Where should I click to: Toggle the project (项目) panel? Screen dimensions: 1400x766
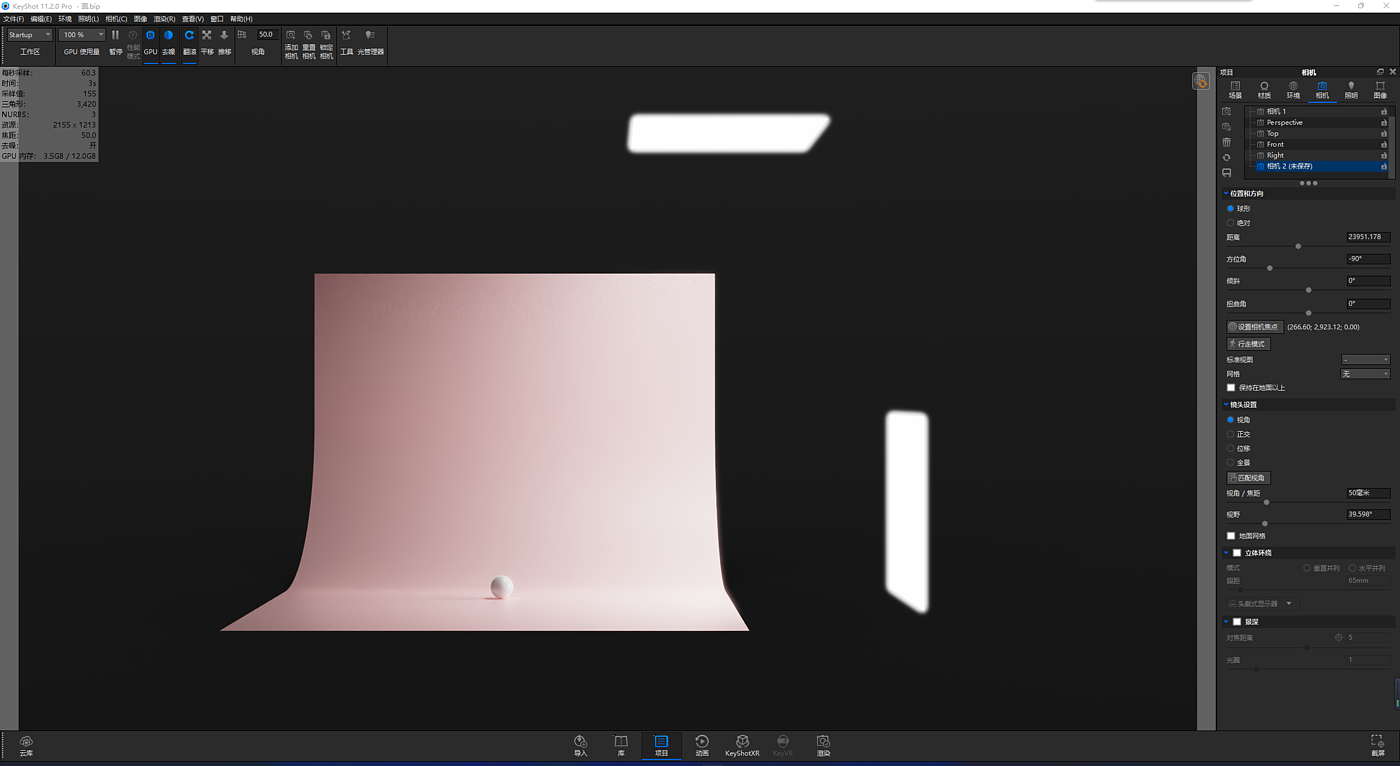[661, 745]
